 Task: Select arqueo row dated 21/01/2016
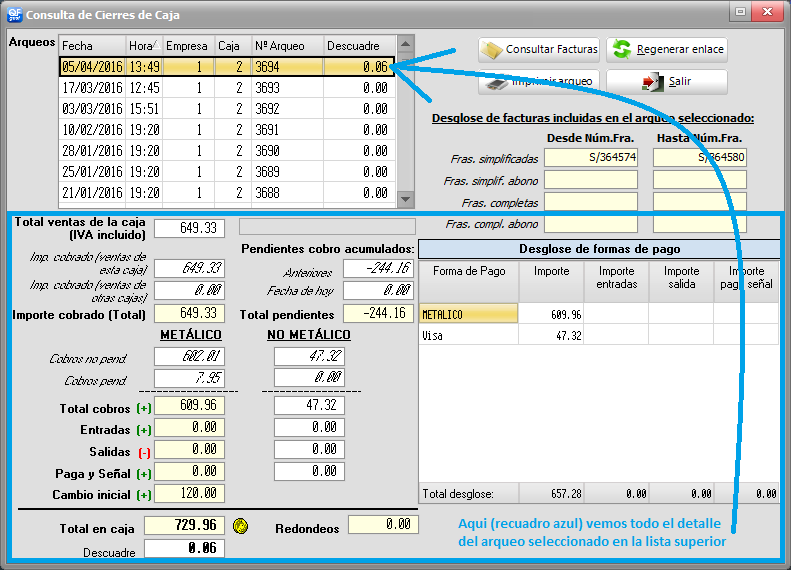click(227, 193)
